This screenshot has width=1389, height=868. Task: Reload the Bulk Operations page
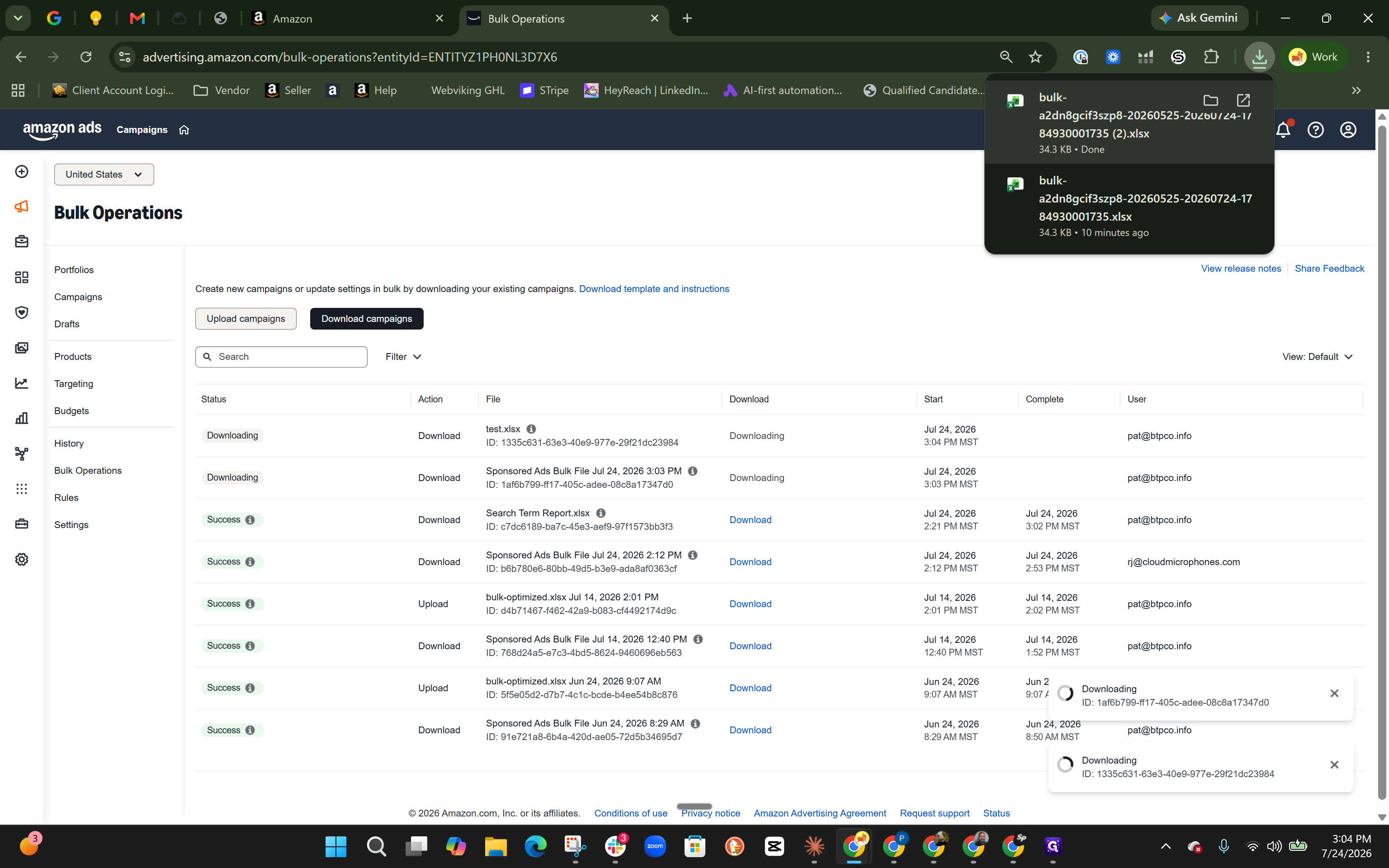[x=86, y=57]
